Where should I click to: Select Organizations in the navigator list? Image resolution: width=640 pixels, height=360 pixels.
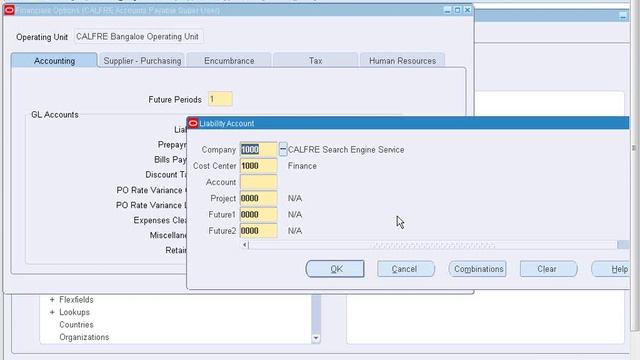[84, 337]
